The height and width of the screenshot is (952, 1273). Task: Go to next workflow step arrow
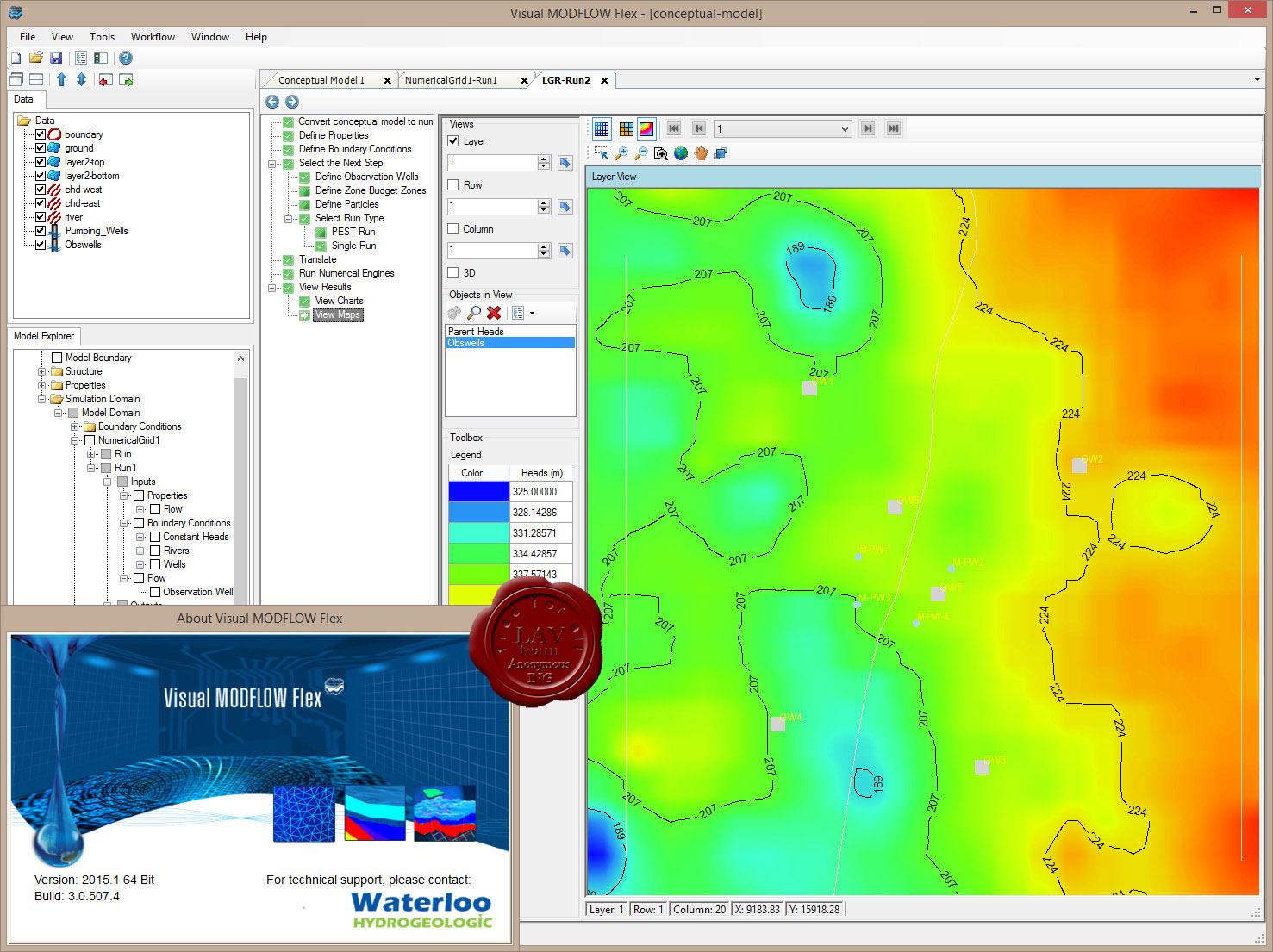coord(292,102)
